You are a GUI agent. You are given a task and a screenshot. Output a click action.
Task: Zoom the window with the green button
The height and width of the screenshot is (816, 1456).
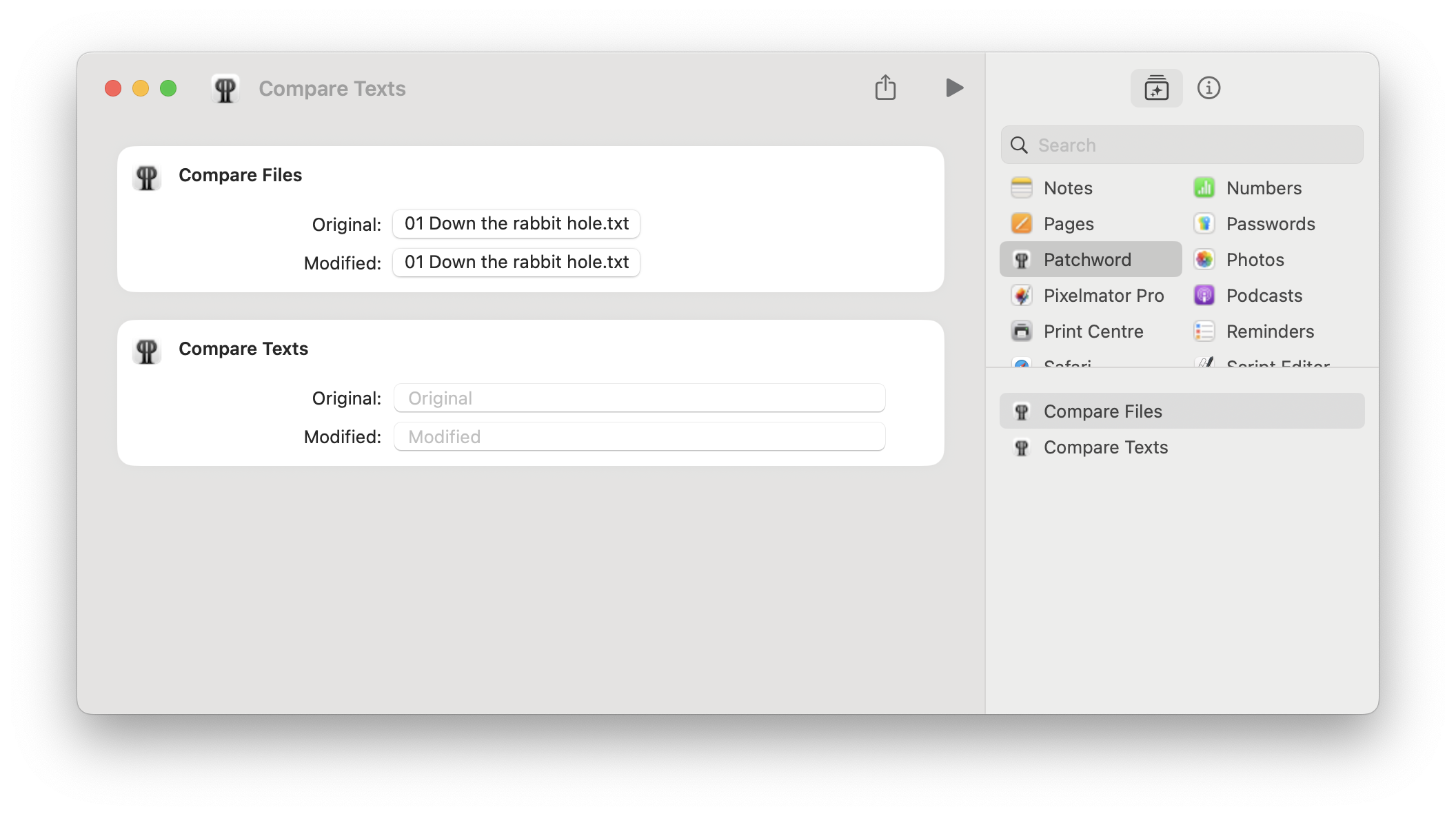[x=168, y=88]
